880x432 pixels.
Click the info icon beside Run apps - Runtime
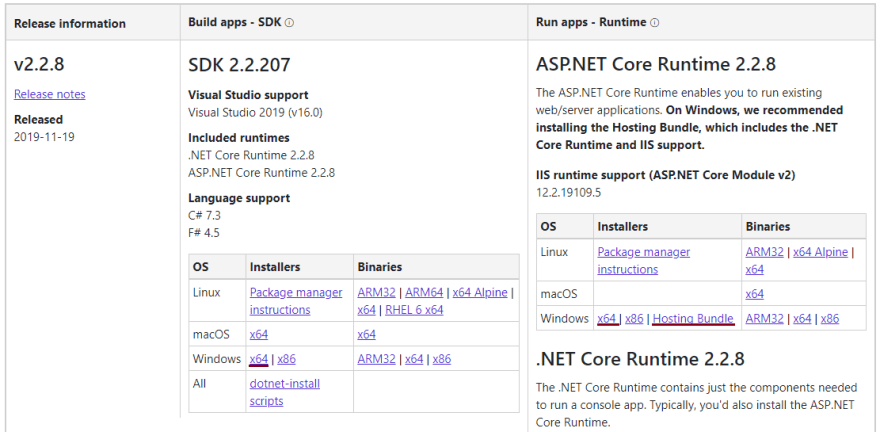(x=654, y=23)
